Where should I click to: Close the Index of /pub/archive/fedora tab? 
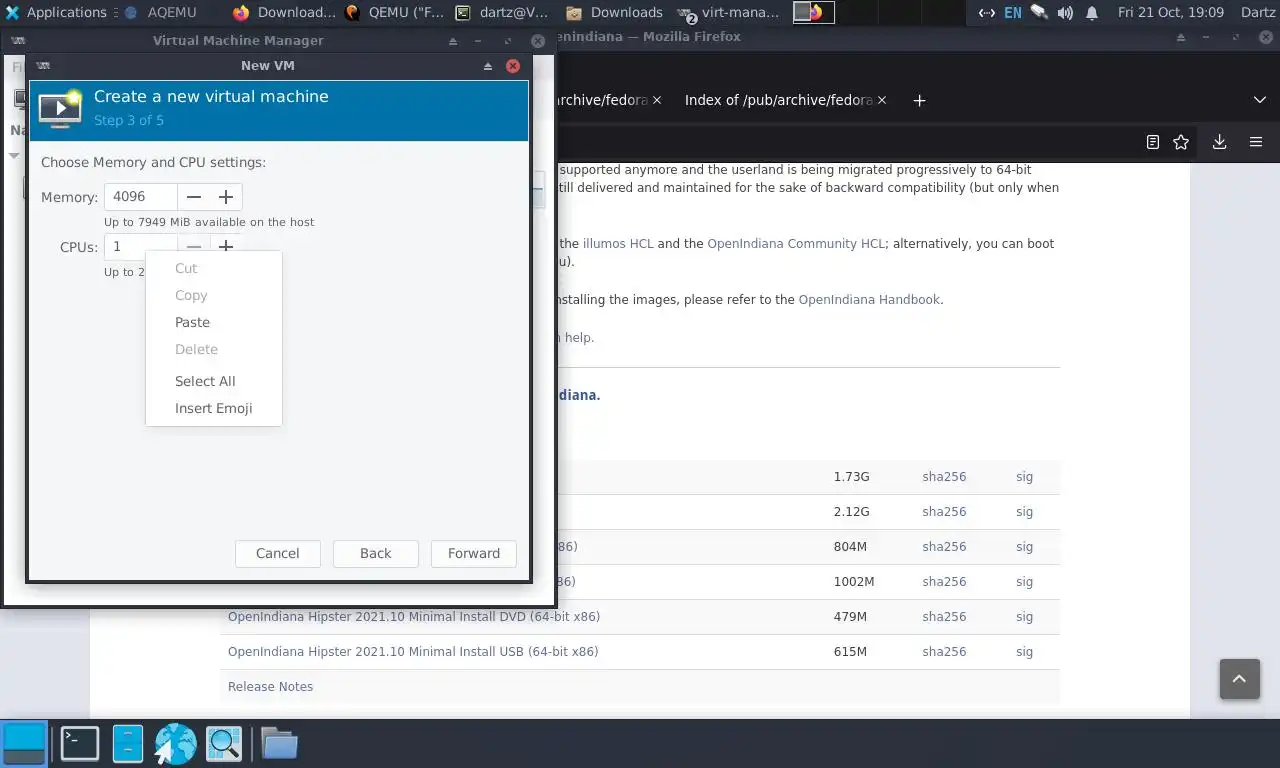[881, 100]
